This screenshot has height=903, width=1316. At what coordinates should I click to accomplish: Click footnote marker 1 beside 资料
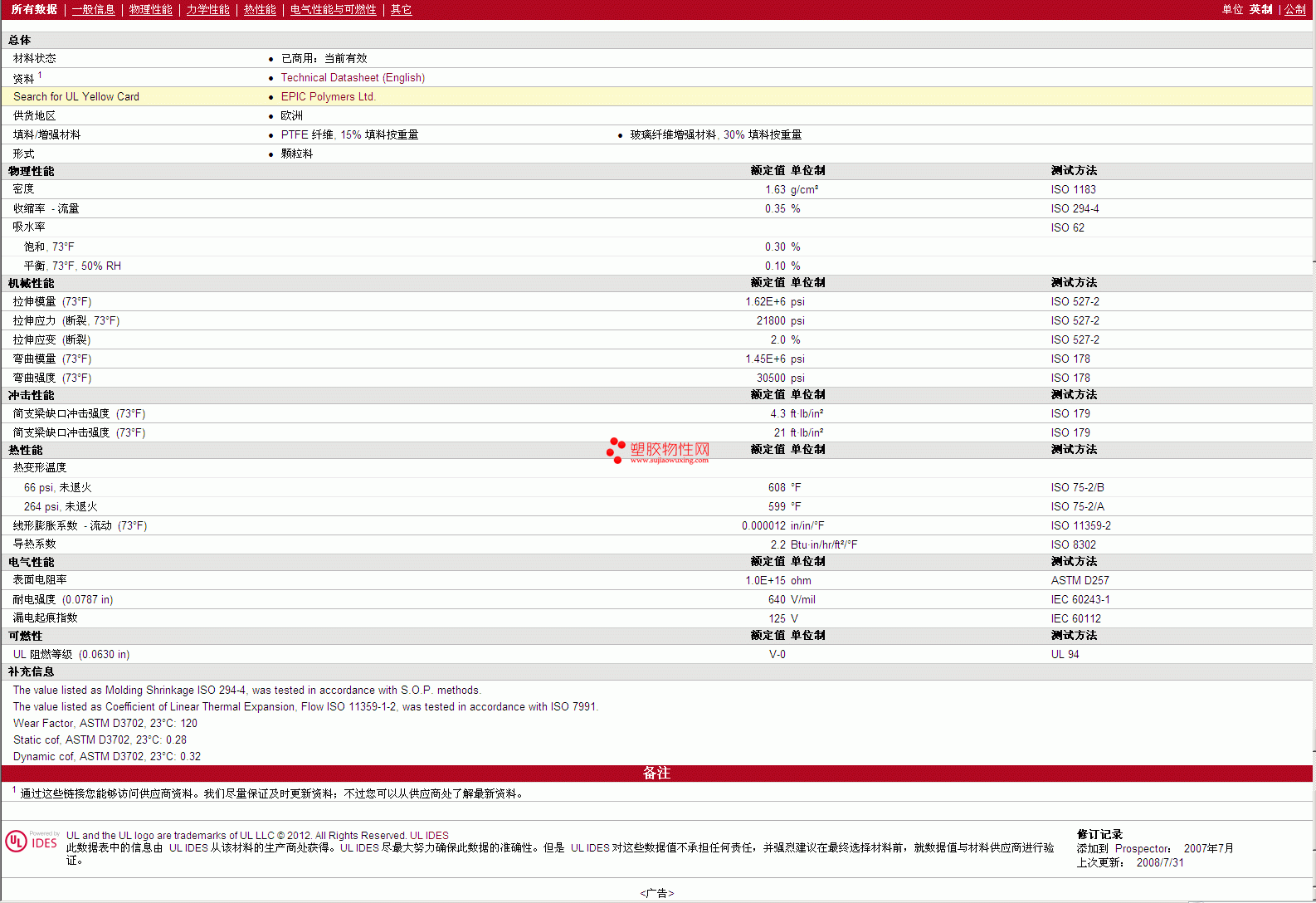click(40, 75)
